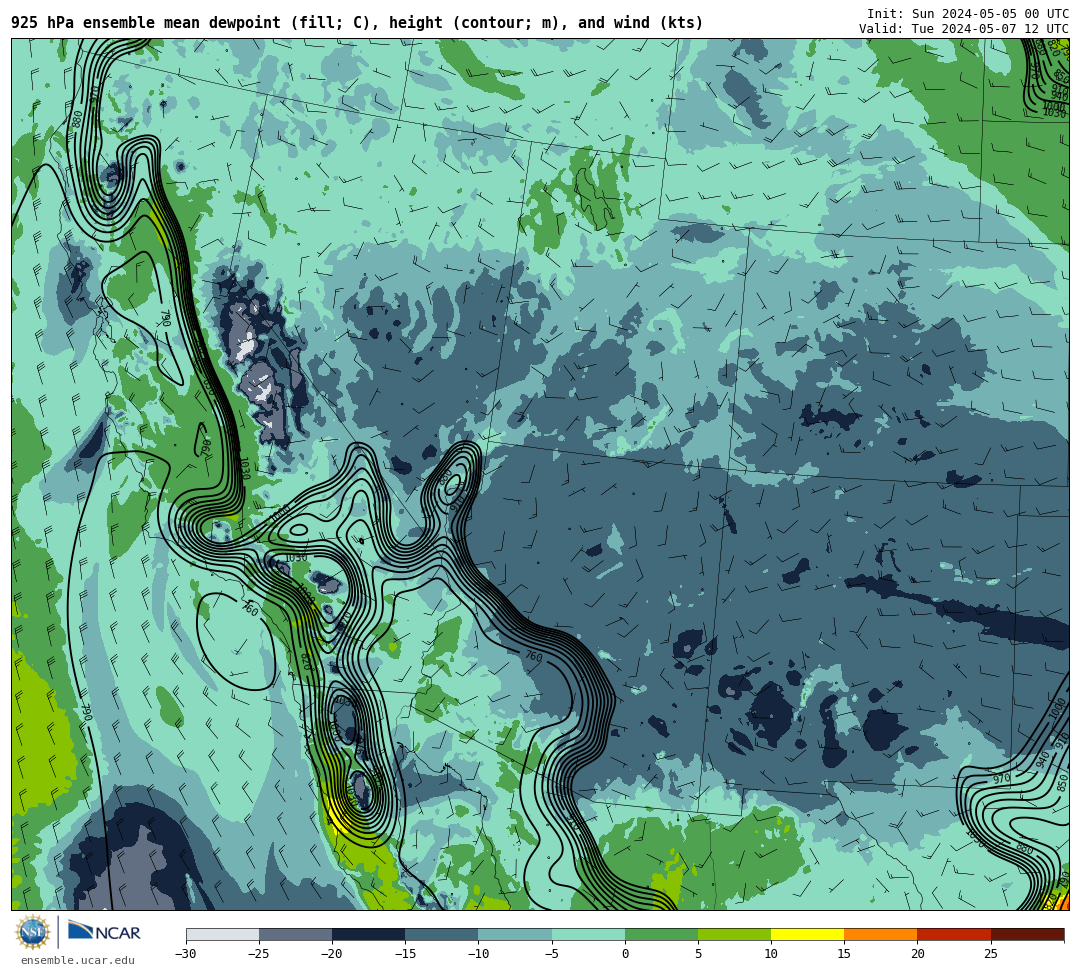Click the 0 to 5 green colorbar swatch
The image size is (1080, 973).
click(x=661, y=934)
